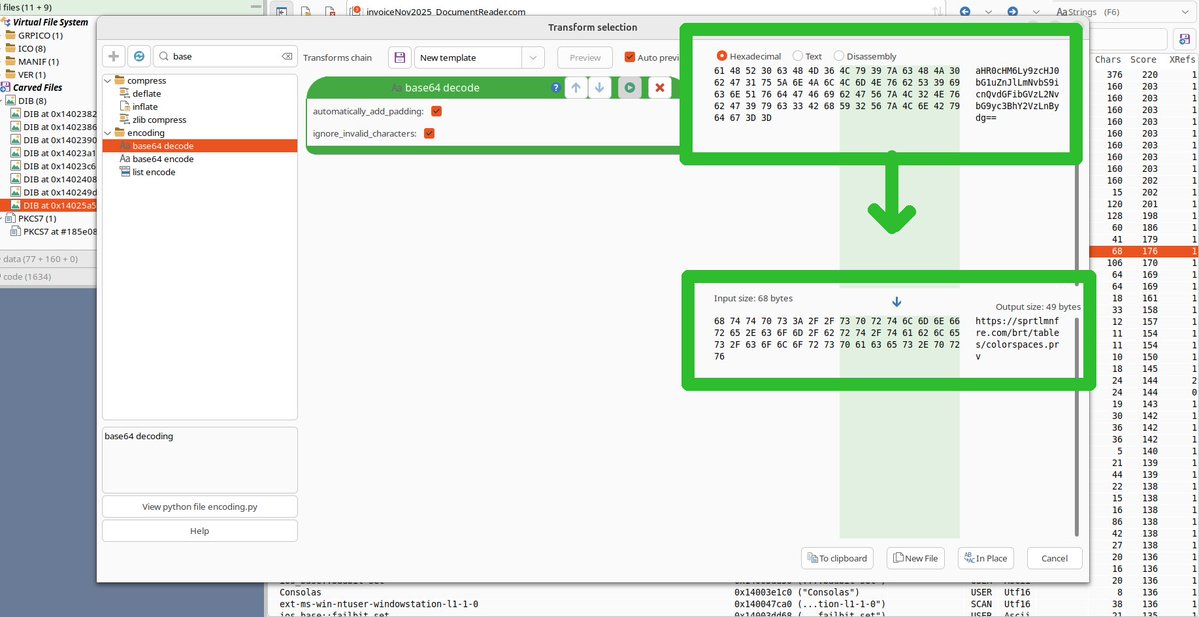
Task: Select the inflate transform
Action: point(145,106)
